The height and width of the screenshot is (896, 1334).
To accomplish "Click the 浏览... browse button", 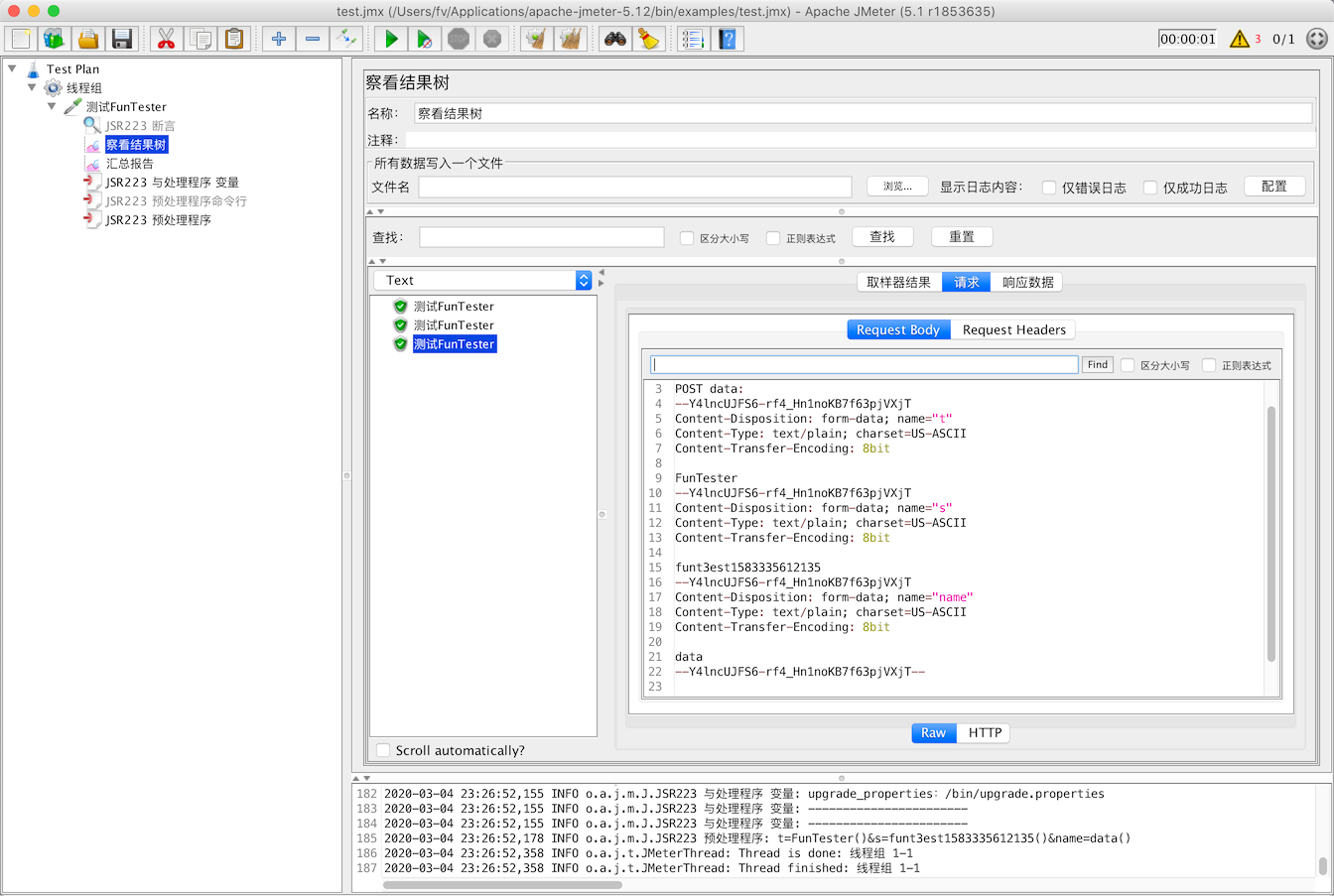I will (x=897, y=187).
